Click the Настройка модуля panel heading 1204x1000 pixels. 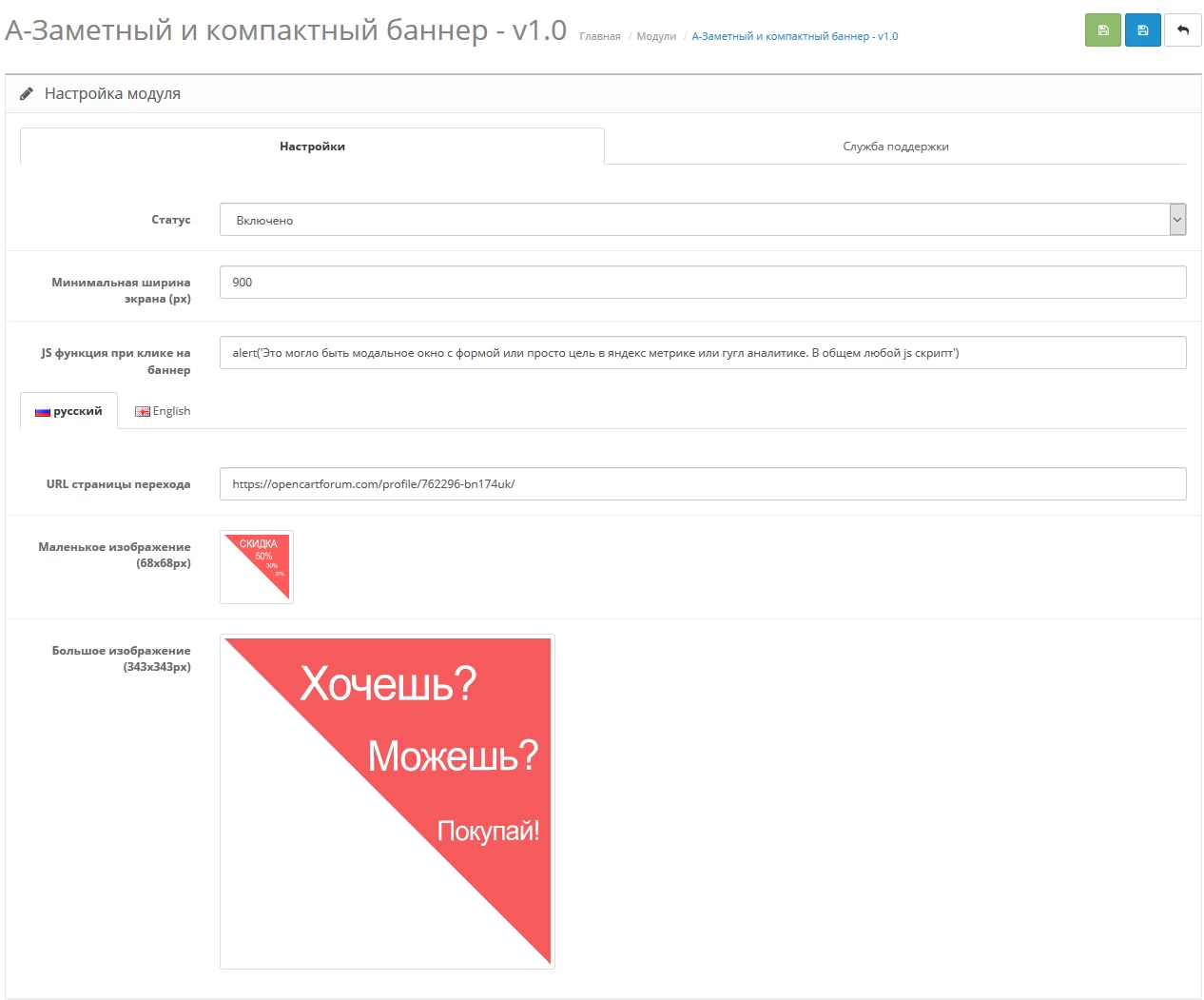click(x=112, y=93)
